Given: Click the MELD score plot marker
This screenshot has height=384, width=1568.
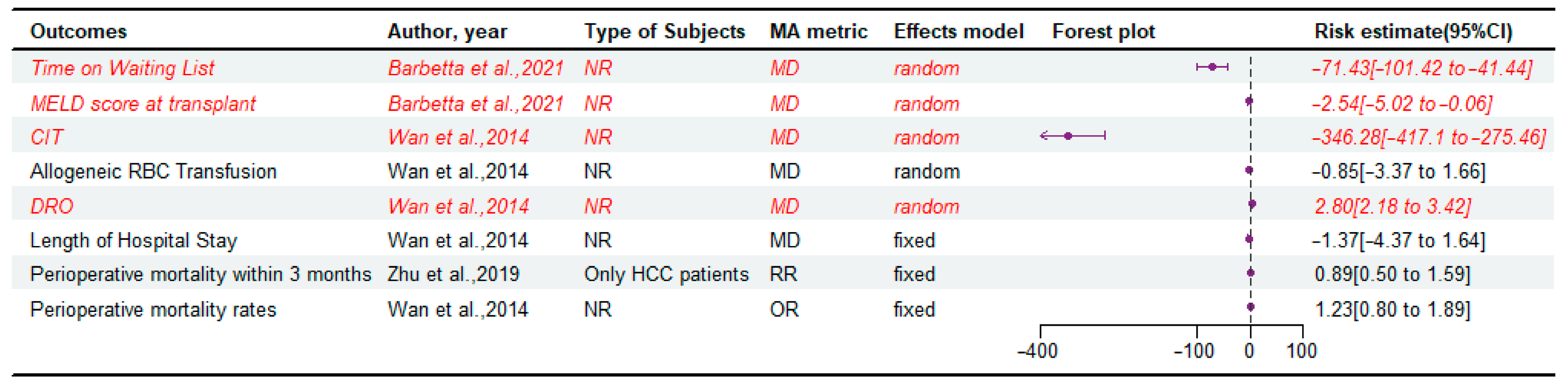Looking at the screenshot, I should click(x=1249, y=102).
